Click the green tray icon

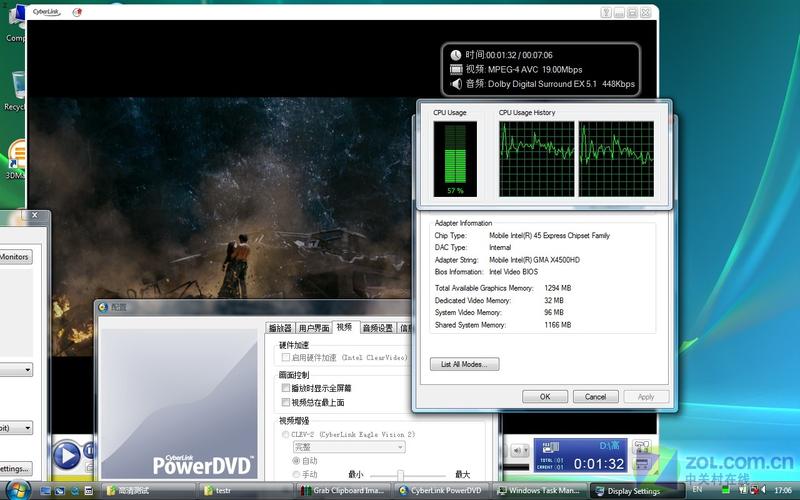[726, 490]
